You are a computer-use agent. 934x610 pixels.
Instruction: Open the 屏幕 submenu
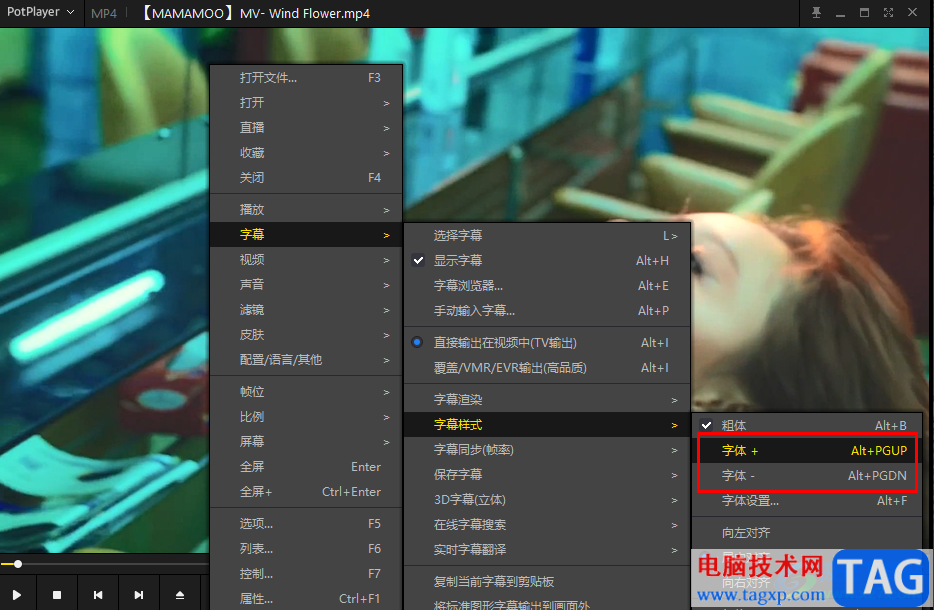click(x=306, y=441)
